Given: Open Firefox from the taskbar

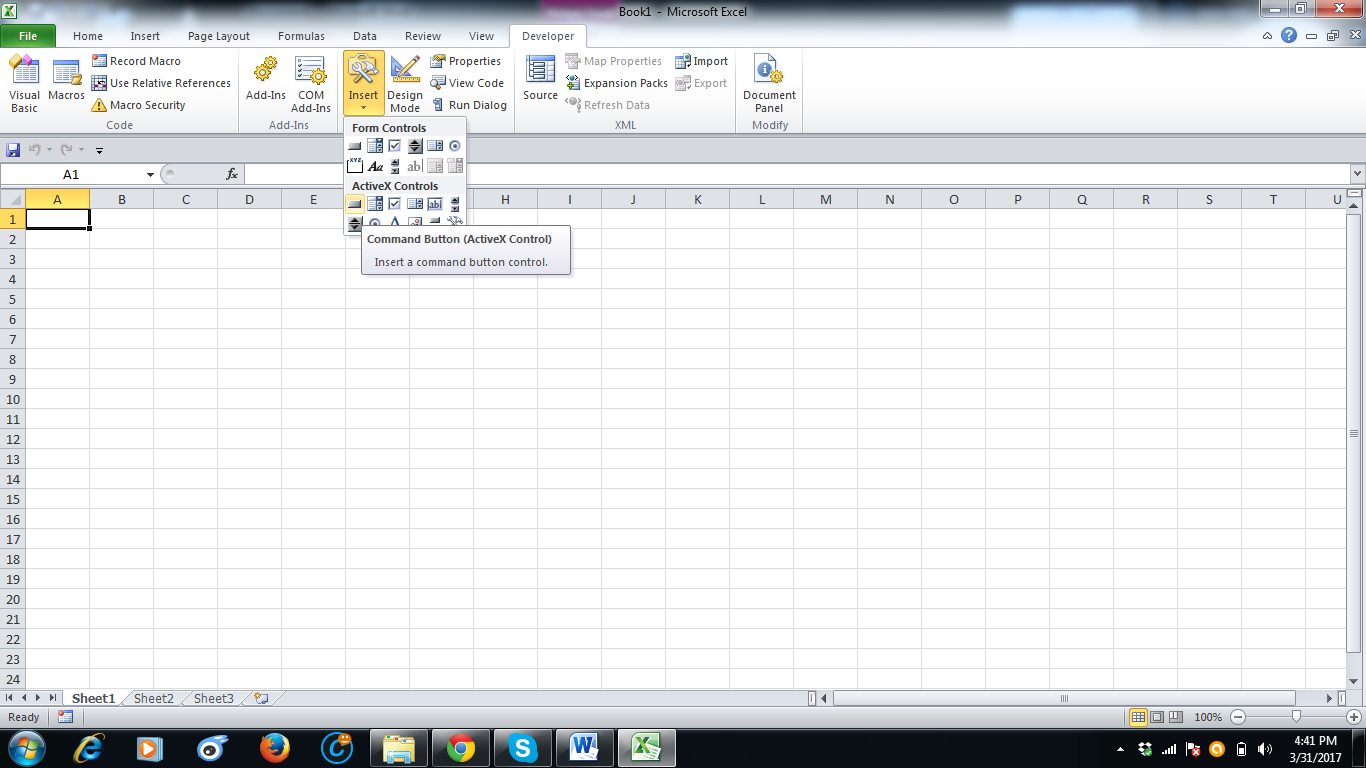Looking at the screenshot, I should (274, 747).
